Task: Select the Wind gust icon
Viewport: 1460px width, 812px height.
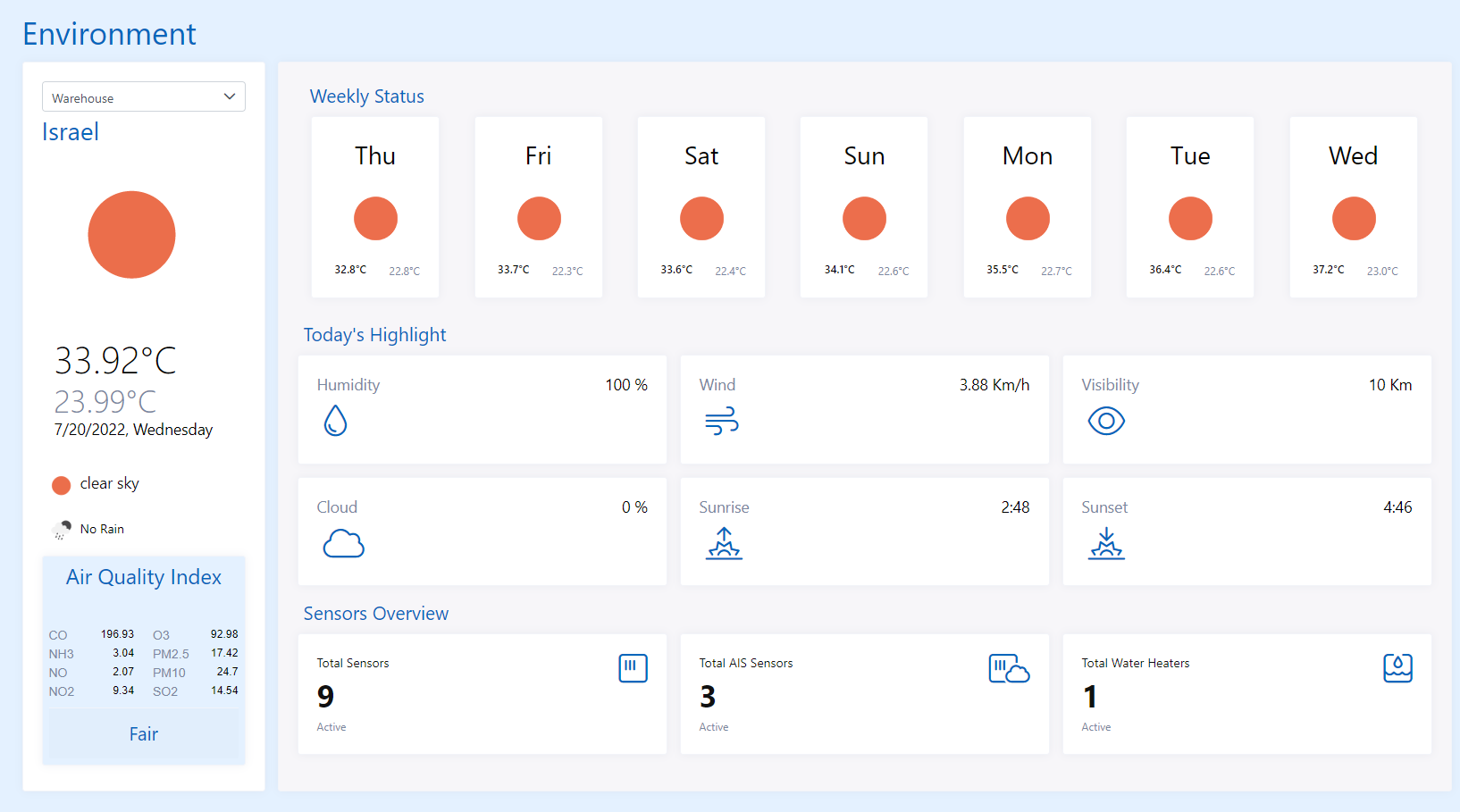Action: pyautogui.click(x=720, y=420)
